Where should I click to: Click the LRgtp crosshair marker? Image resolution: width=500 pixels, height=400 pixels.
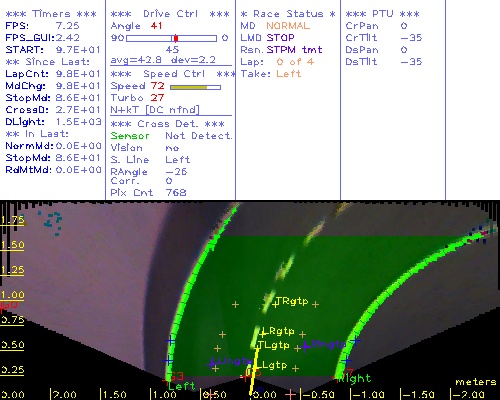(263, 333)
